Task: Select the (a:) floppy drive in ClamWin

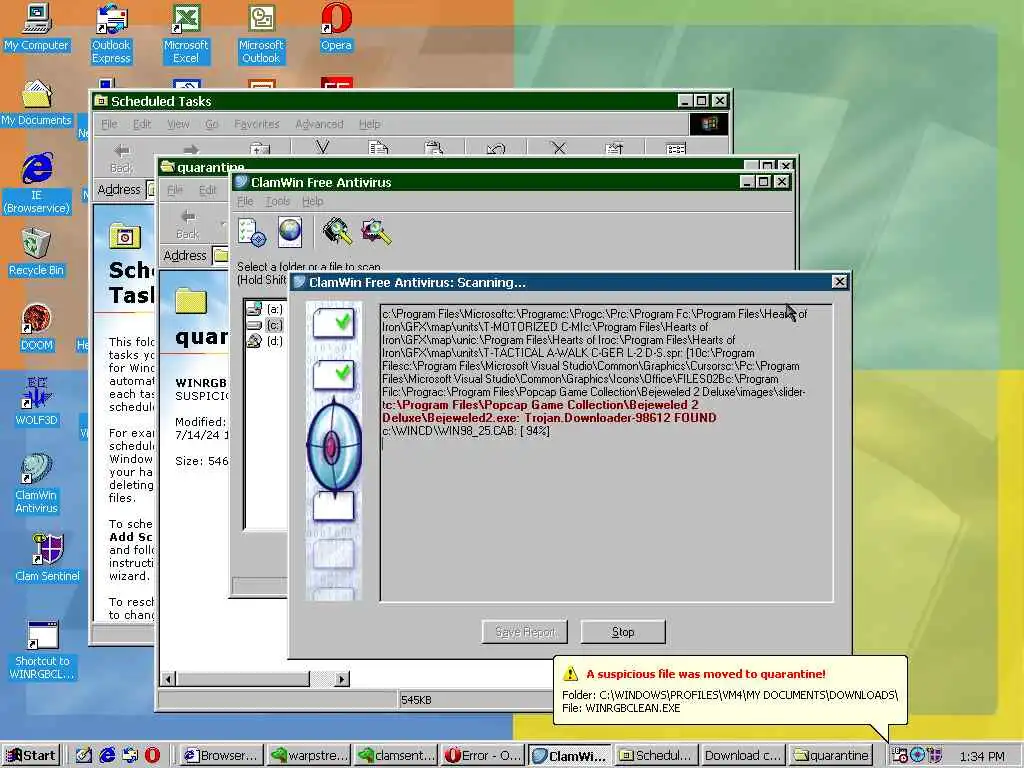Action: [x=265, y=309]
